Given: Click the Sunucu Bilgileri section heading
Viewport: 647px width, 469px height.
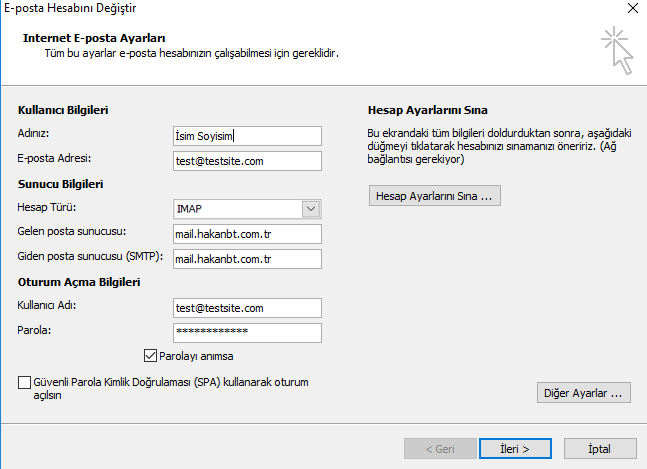Looking at the screenshot, I should coord(61,184).
